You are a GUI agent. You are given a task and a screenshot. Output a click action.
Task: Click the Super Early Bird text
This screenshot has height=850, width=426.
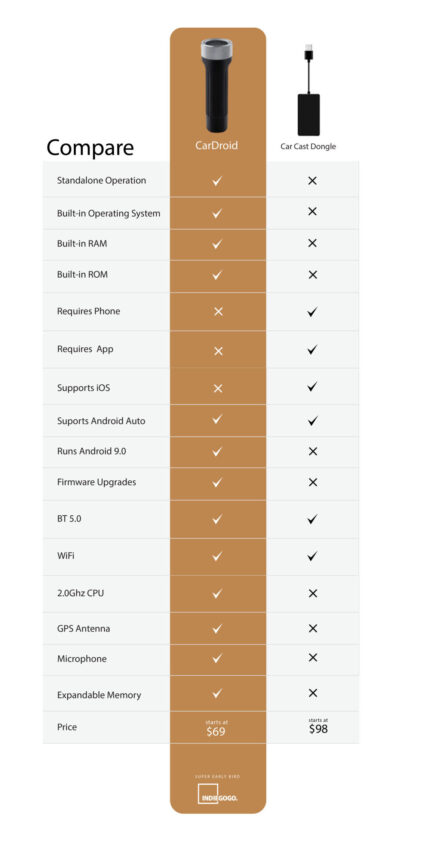[x=217, y=777]
